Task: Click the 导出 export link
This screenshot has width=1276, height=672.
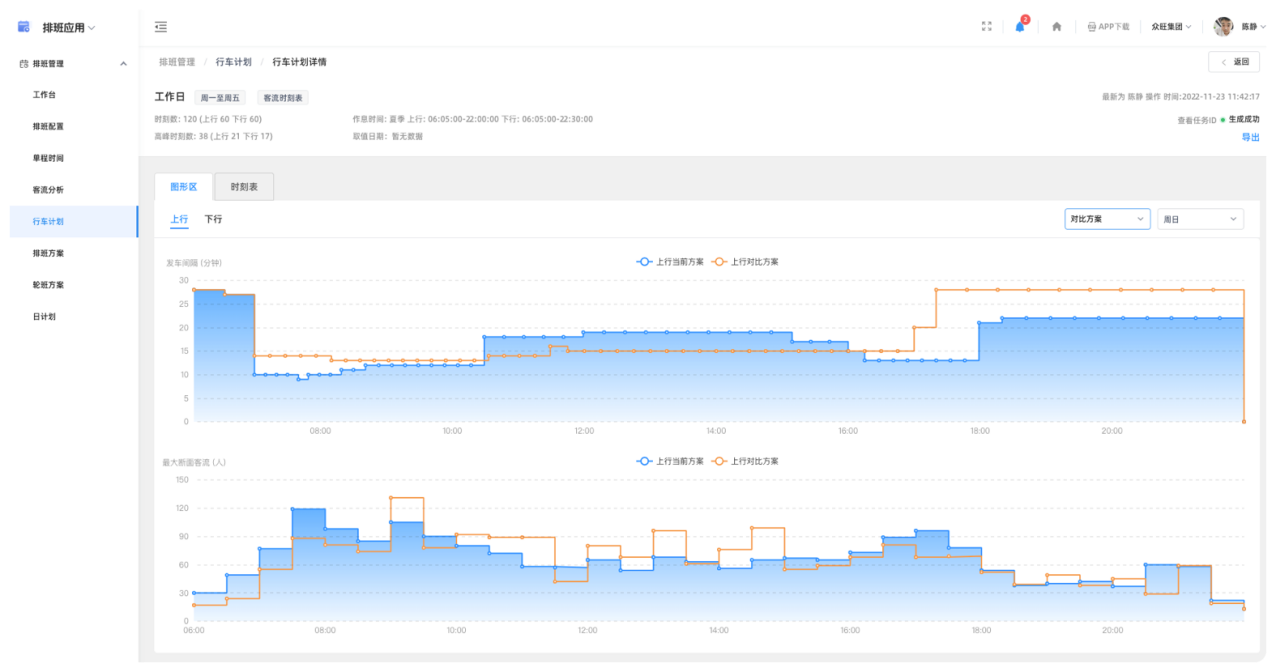Action: click(x=1250, y=137)
